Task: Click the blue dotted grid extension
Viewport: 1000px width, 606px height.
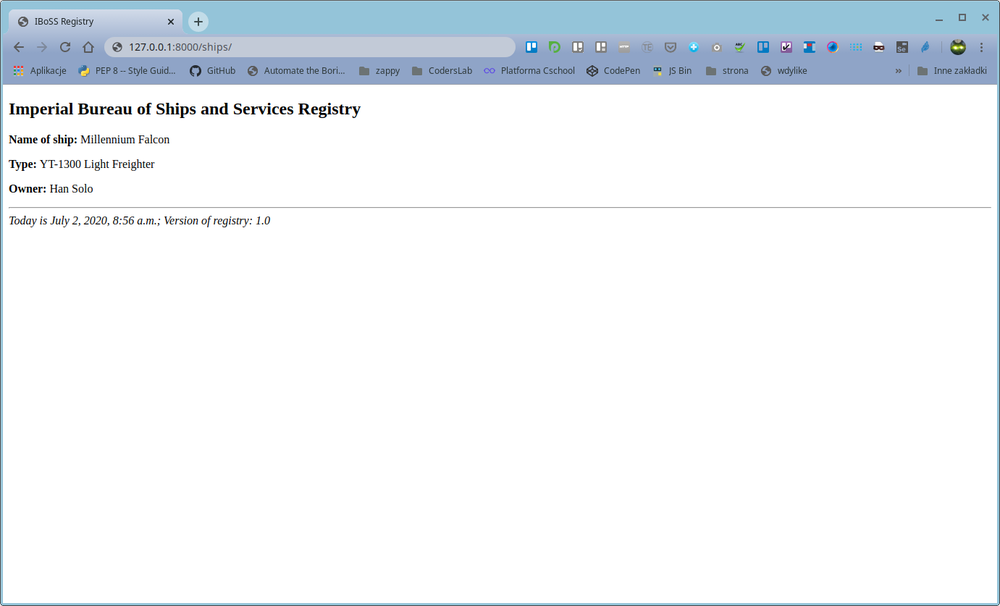Action: coord(856,47)
